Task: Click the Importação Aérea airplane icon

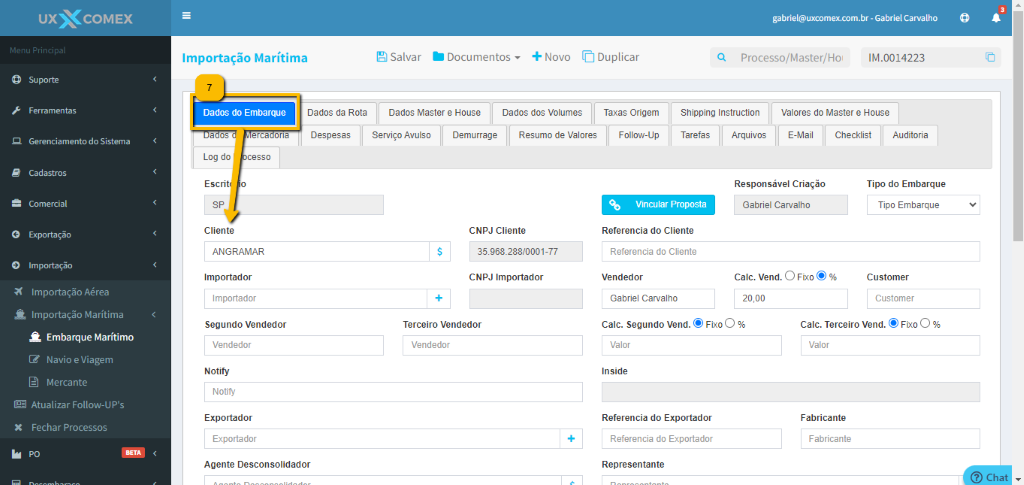Action: [x=19, y=292]
